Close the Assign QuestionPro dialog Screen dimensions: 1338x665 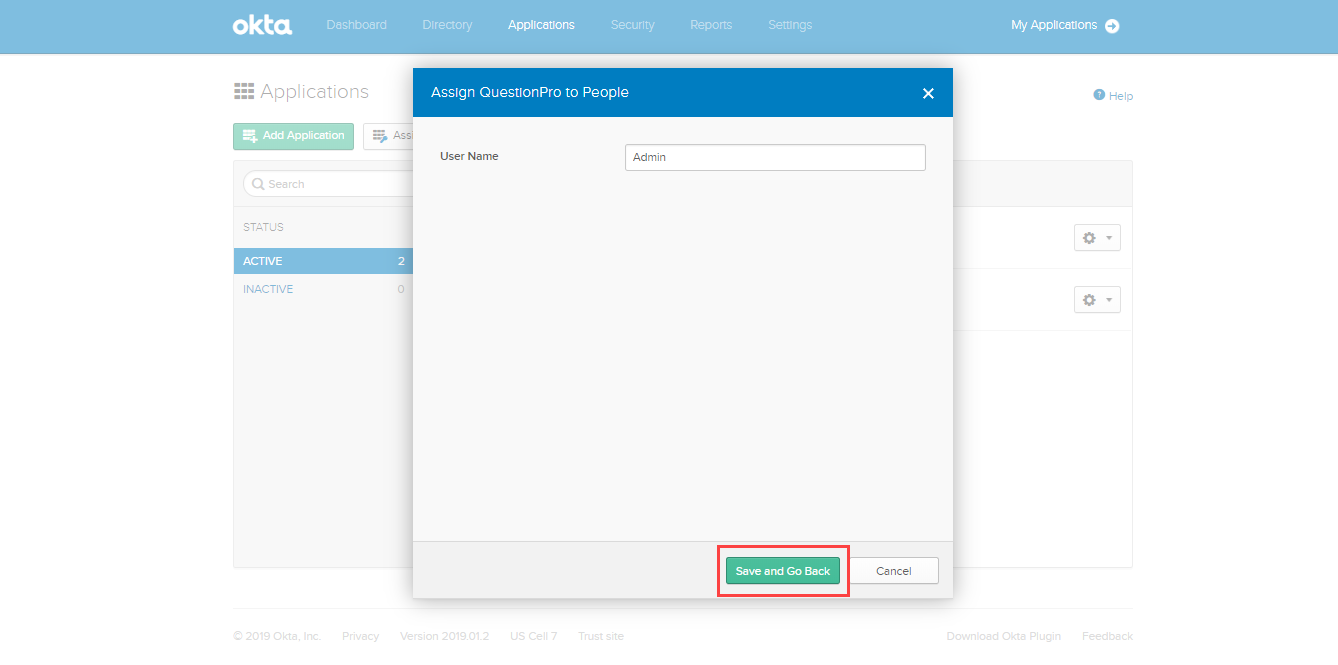point(928,93)
